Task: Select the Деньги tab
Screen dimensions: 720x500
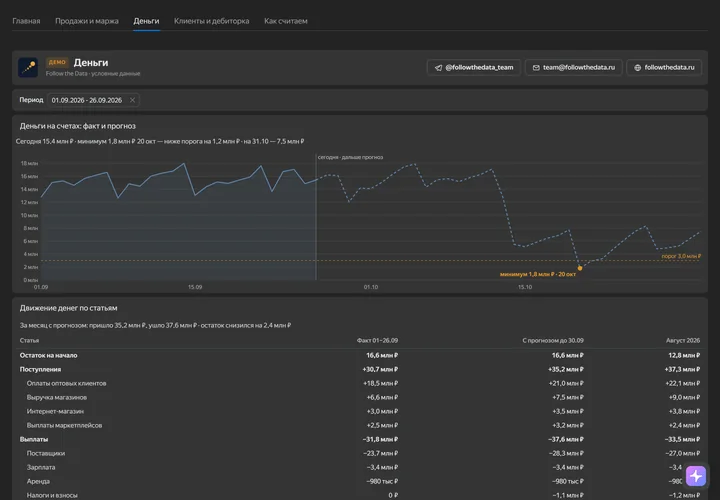Action: click(146, 21)
